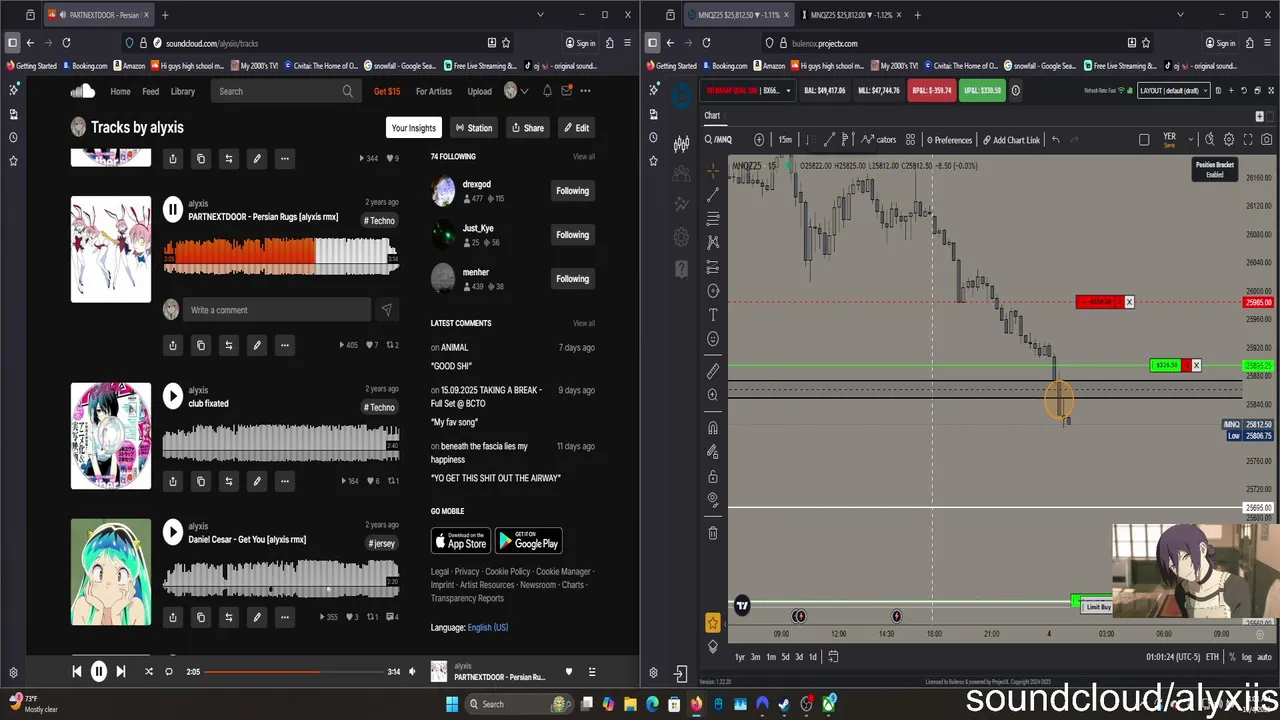The image size is (1280, 720).
Task: Take chart snapshot with camera icon
Action: pos(1267,140)
